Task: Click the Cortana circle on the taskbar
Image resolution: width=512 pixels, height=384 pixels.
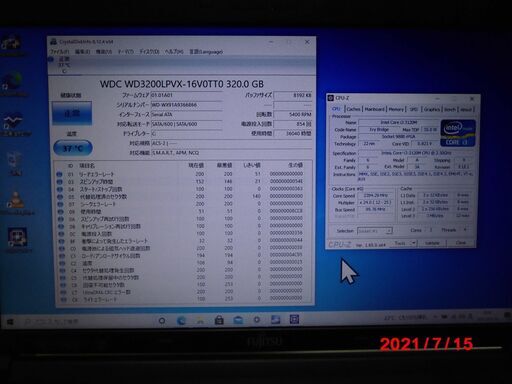Action: coord(162,321)
